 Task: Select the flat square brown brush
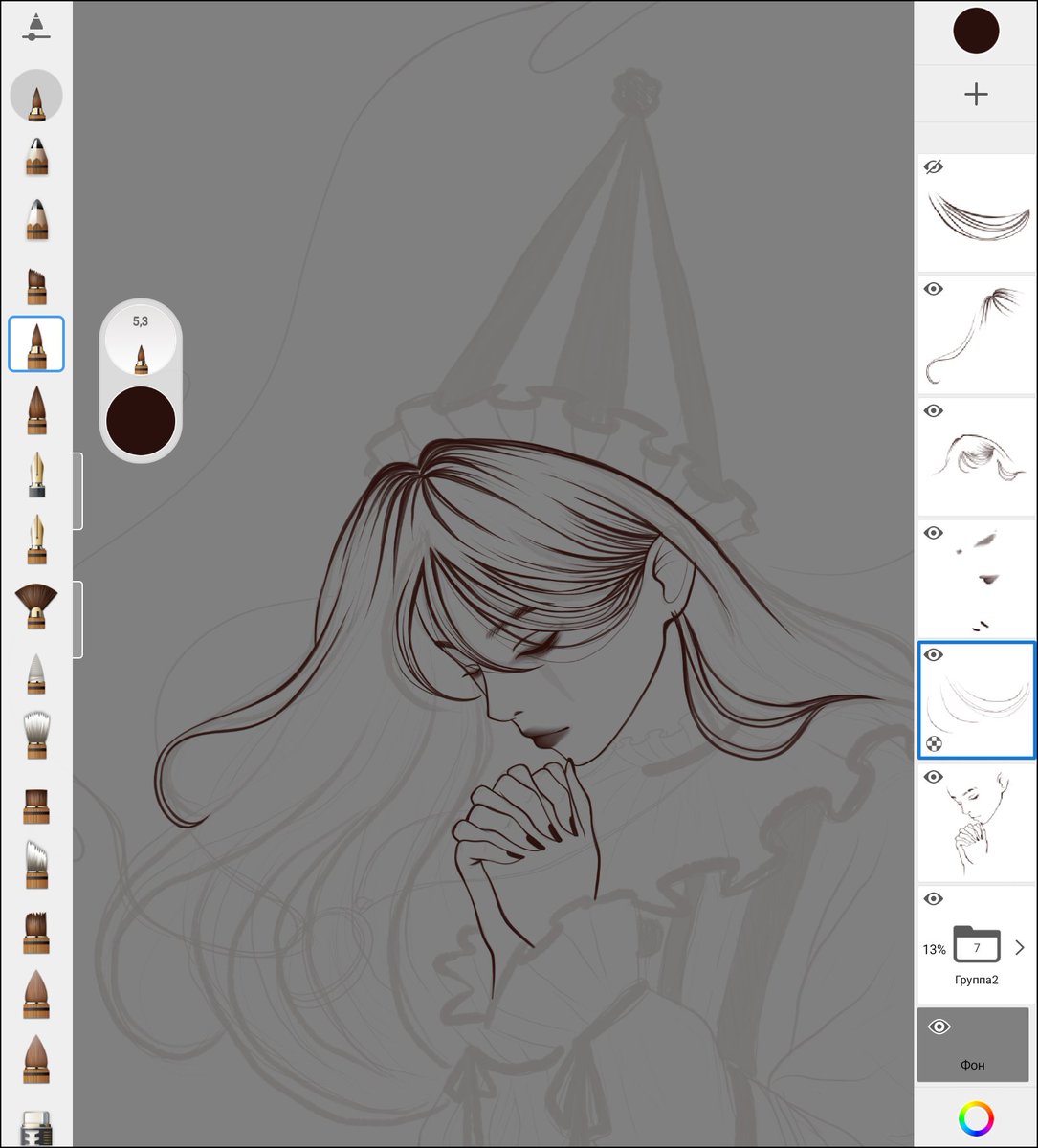click(36, 806)
